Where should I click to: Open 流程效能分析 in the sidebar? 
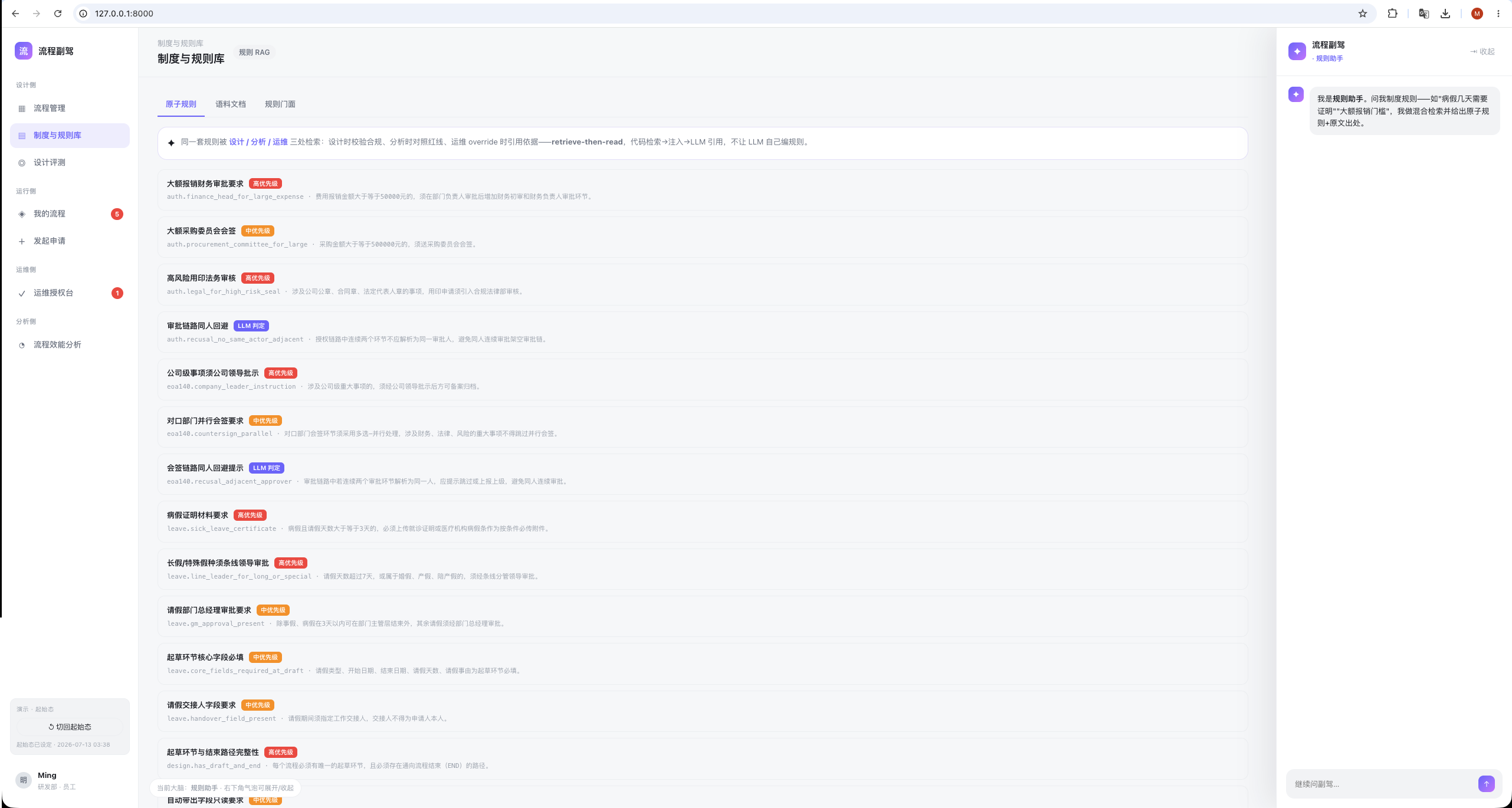click(70, 345)
